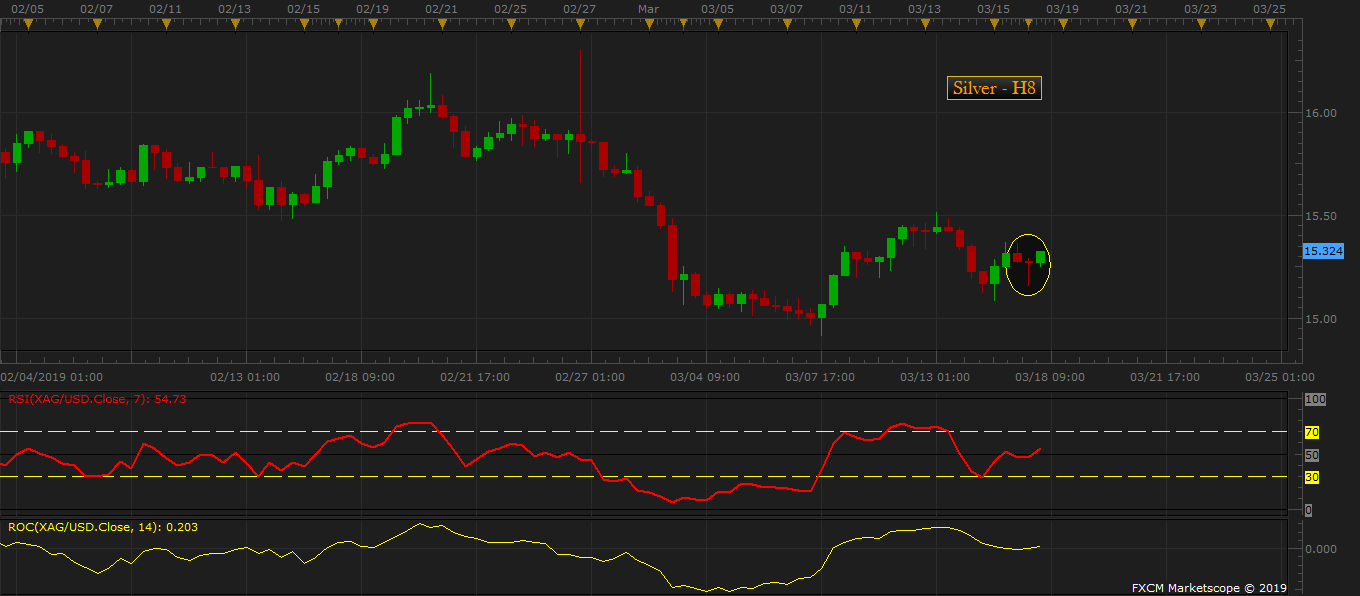
Task: Click the '02/27 01:00' time axis label
Action: coord(590,377)
